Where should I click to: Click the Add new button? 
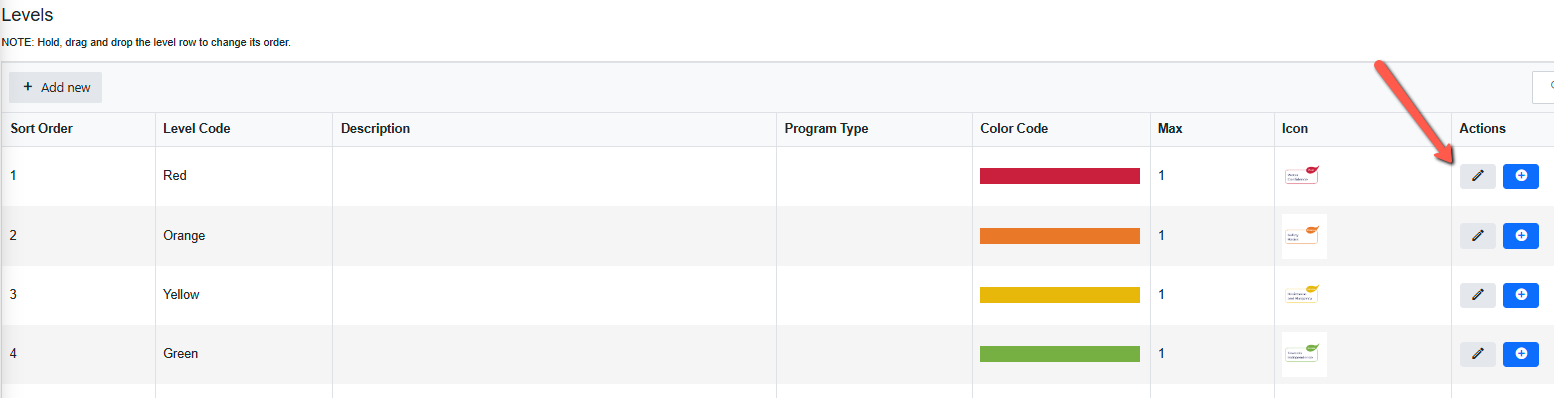pos(56,87)
